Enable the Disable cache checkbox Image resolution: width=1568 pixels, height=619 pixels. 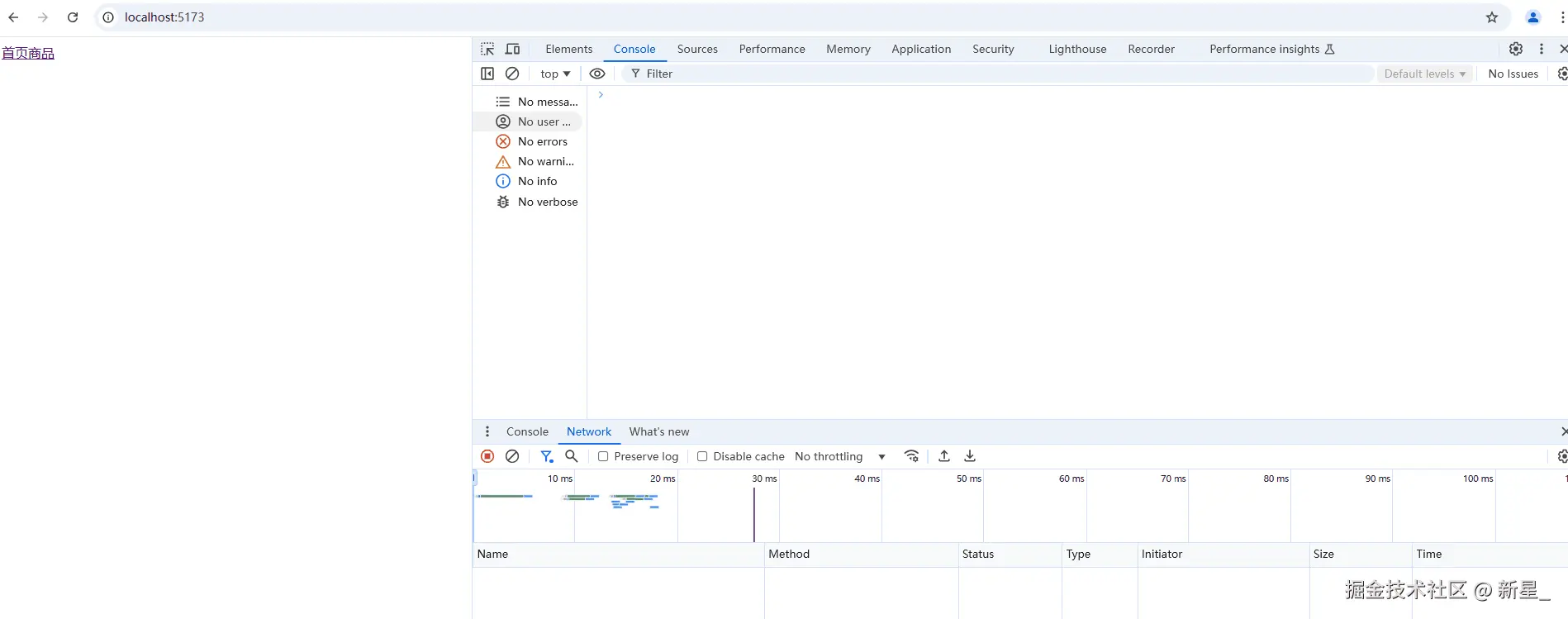click(x=702, y=456)
